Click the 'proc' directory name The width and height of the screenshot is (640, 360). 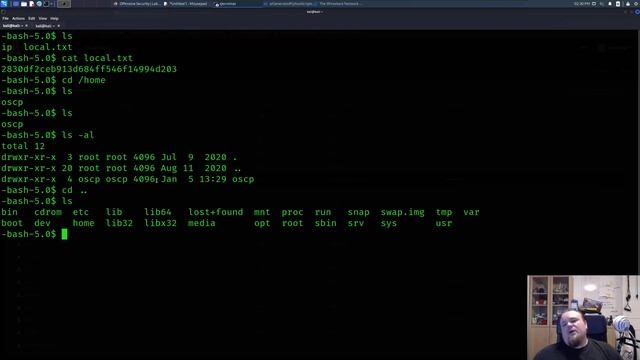tap(292, 212)
